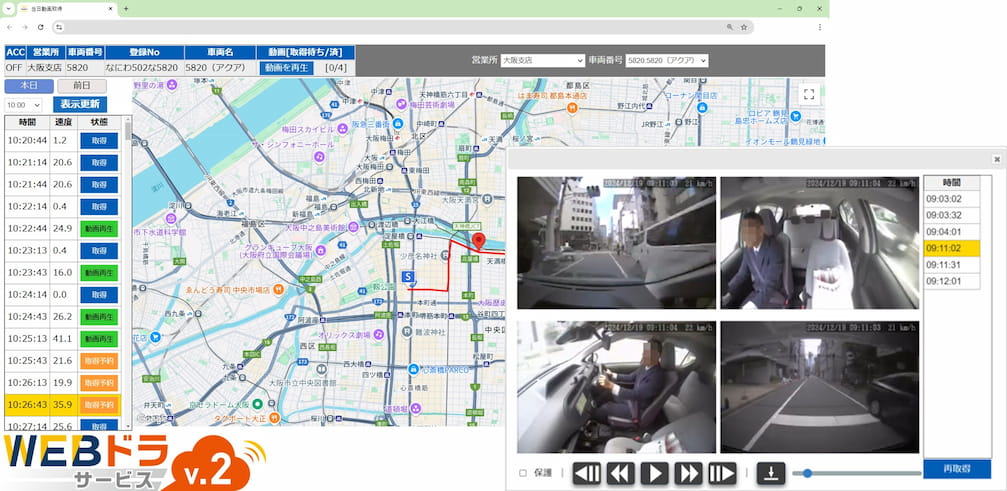Click the blue S start marker on the map
This screenshot has height=491, width=1007.
coord(407,277)
